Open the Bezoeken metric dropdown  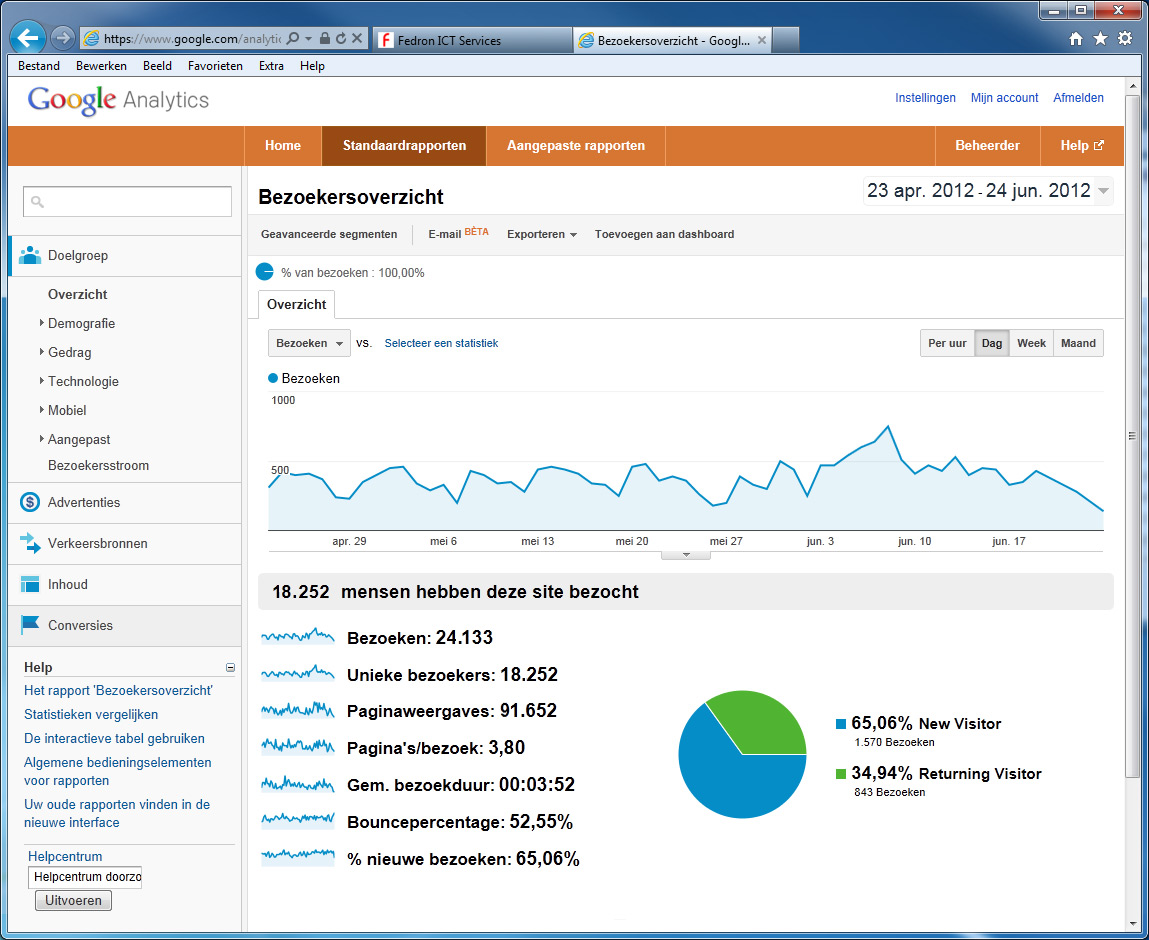pyautogui.click(x=309, y=343)
